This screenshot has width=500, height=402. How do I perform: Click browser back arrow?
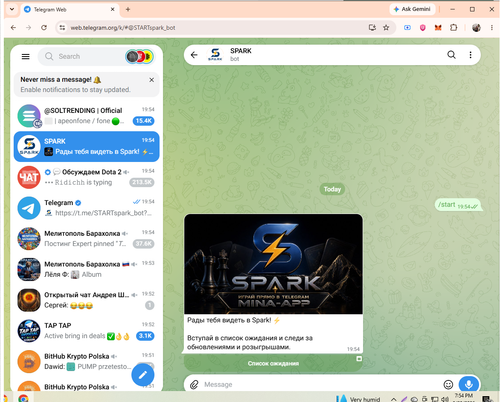[13, 28]
